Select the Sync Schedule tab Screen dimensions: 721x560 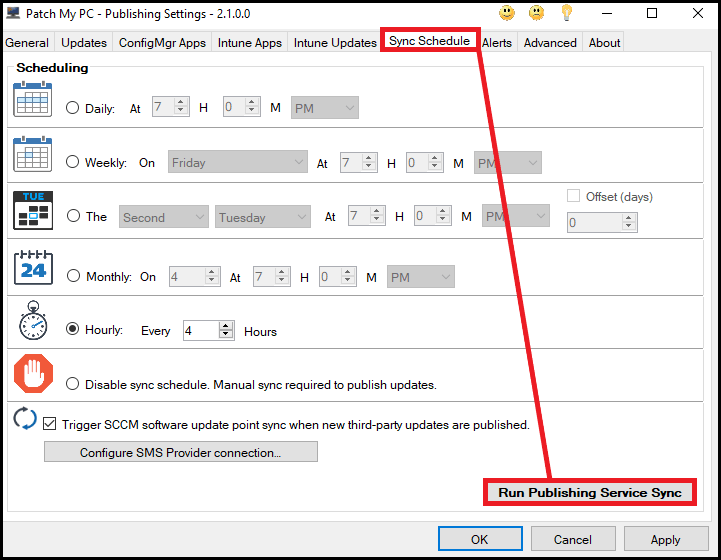pos(429,40)
